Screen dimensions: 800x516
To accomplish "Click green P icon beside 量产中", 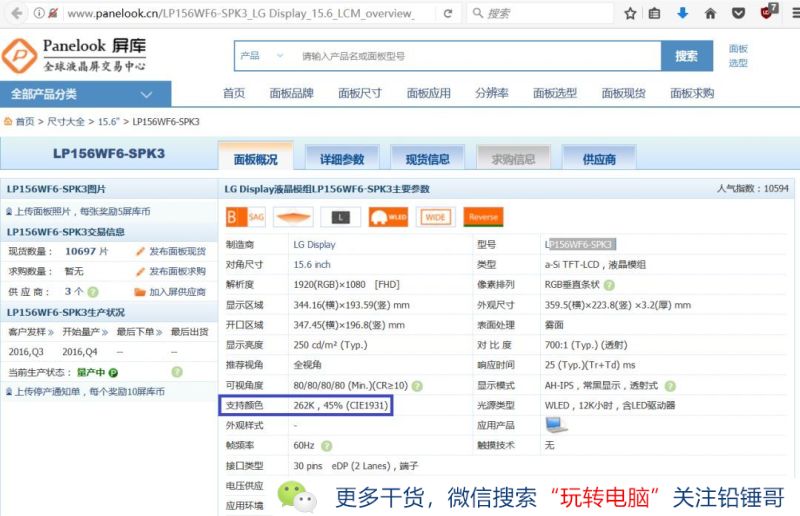I will click(113, 373).
